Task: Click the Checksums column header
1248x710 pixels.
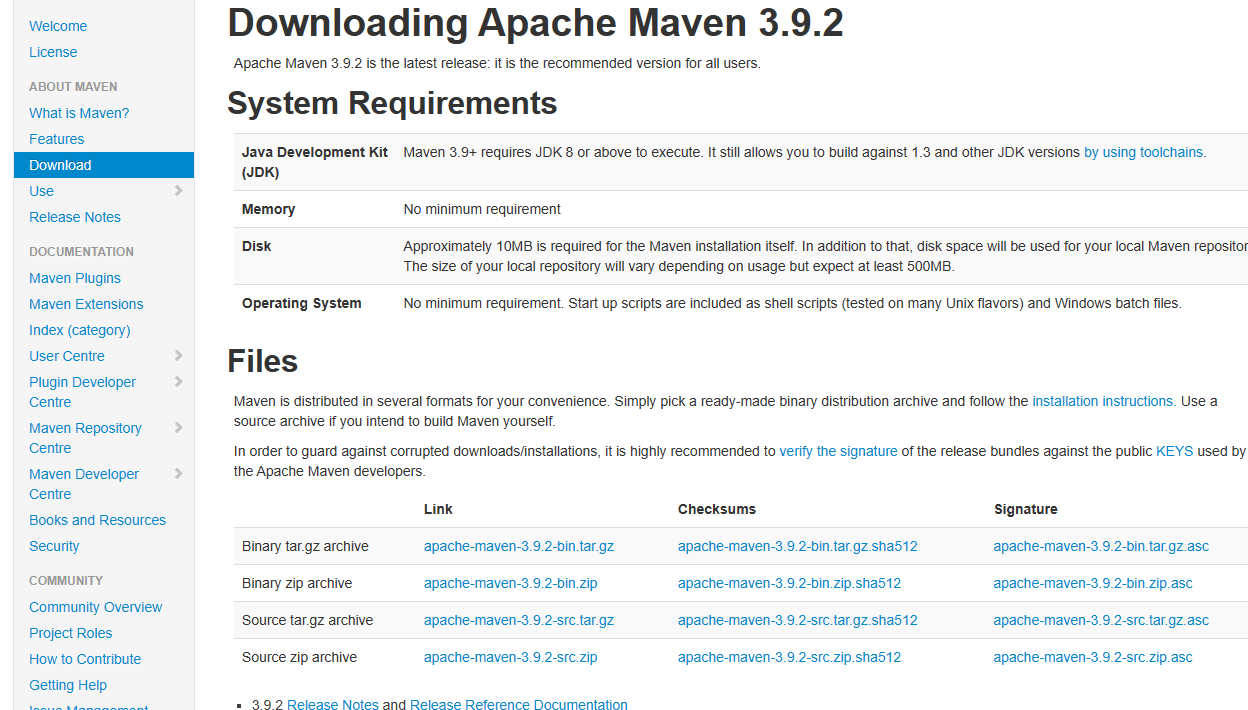Action: point(717,509)
